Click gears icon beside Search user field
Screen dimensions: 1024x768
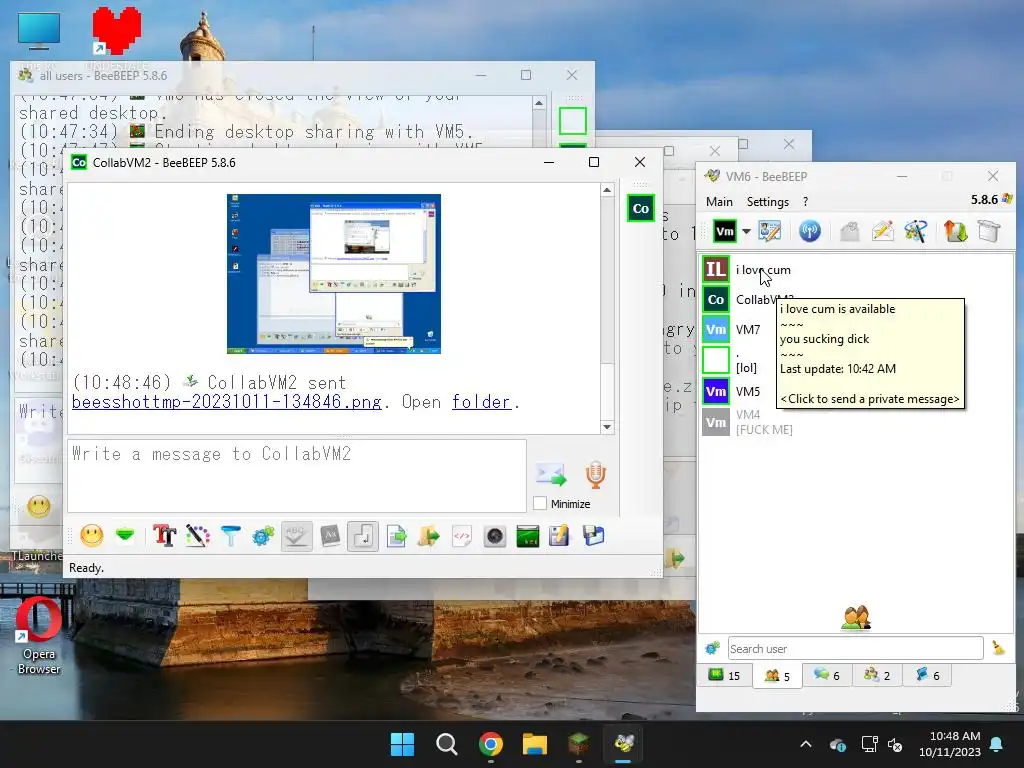tap(712, 648)
